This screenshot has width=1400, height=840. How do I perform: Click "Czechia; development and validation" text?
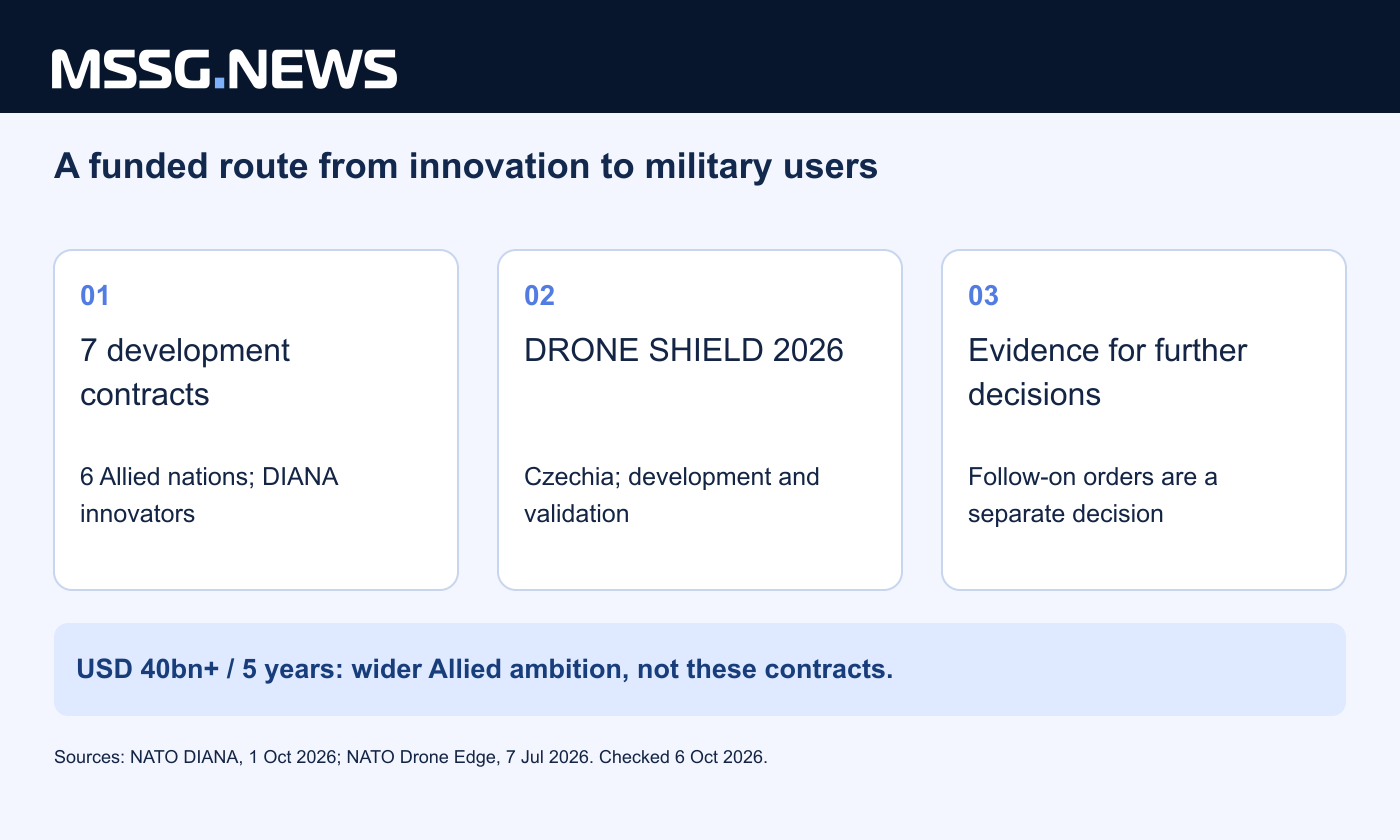[672, 495]
